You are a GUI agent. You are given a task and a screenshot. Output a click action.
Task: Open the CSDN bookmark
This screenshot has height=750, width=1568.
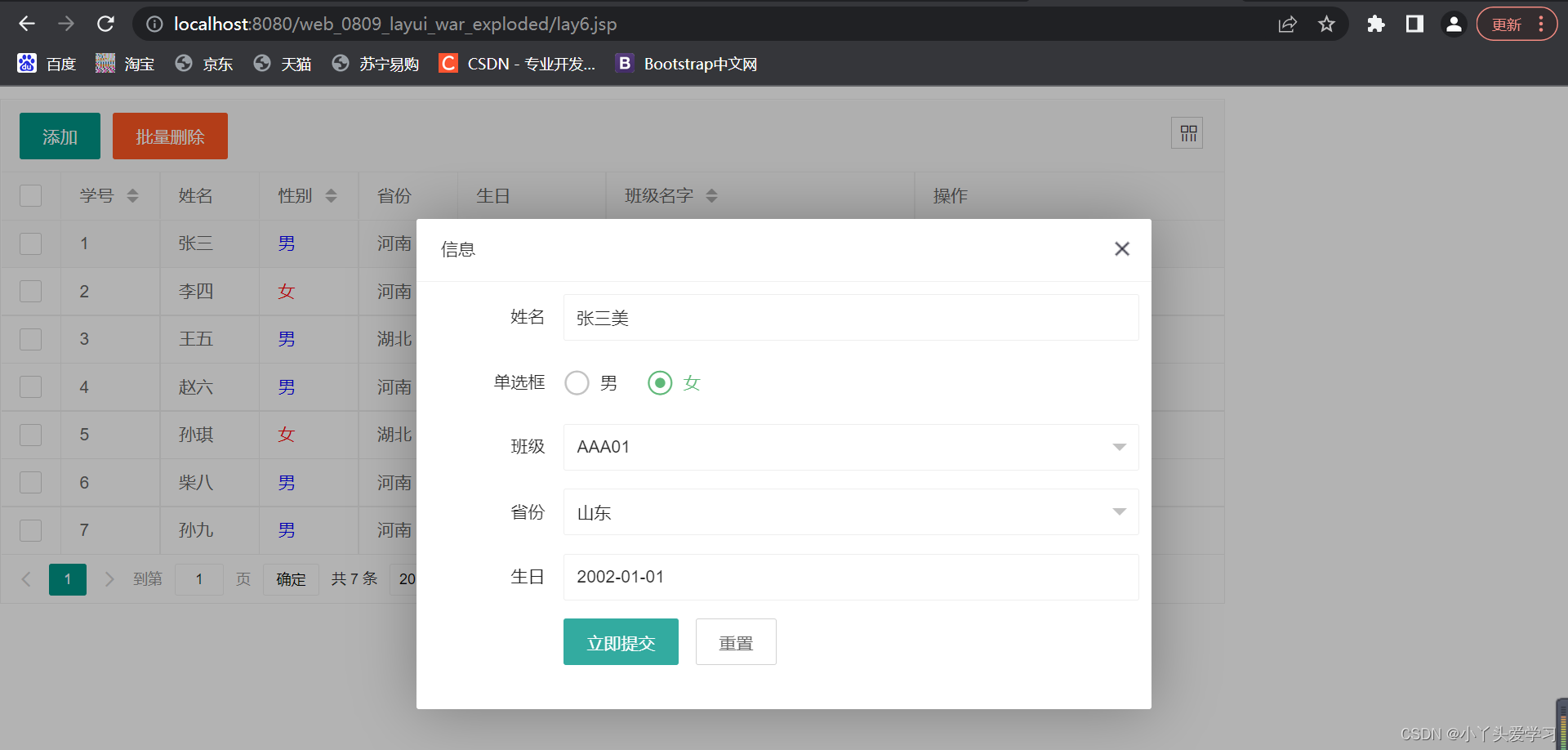tap(517, 63)
